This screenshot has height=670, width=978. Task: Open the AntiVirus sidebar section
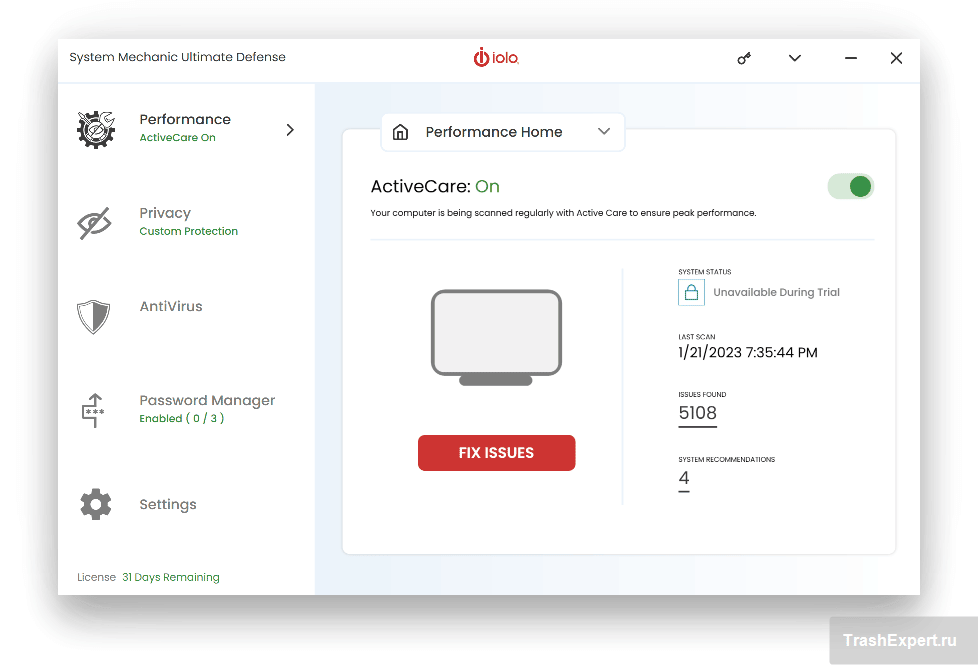[x=171, y=307]
